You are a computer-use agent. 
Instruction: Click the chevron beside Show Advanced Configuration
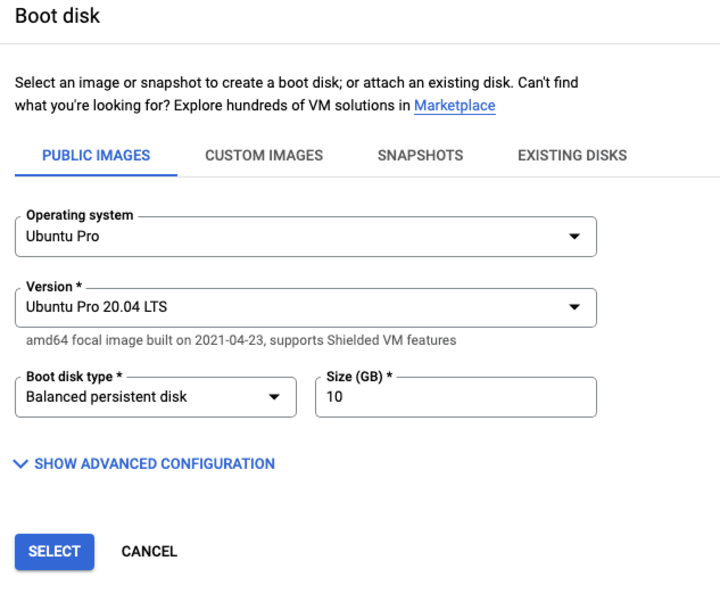[22, 464]
